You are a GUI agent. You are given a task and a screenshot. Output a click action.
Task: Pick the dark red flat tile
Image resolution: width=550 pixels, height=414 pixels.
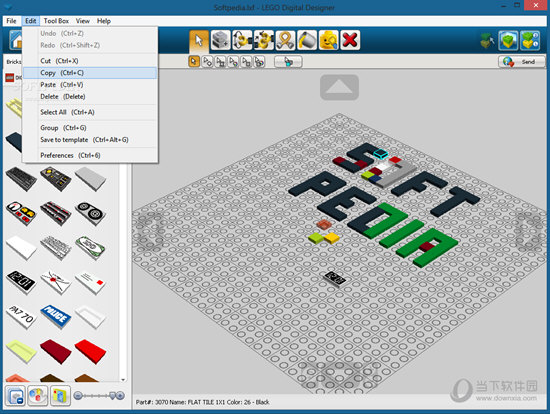(x=56, y=351)
